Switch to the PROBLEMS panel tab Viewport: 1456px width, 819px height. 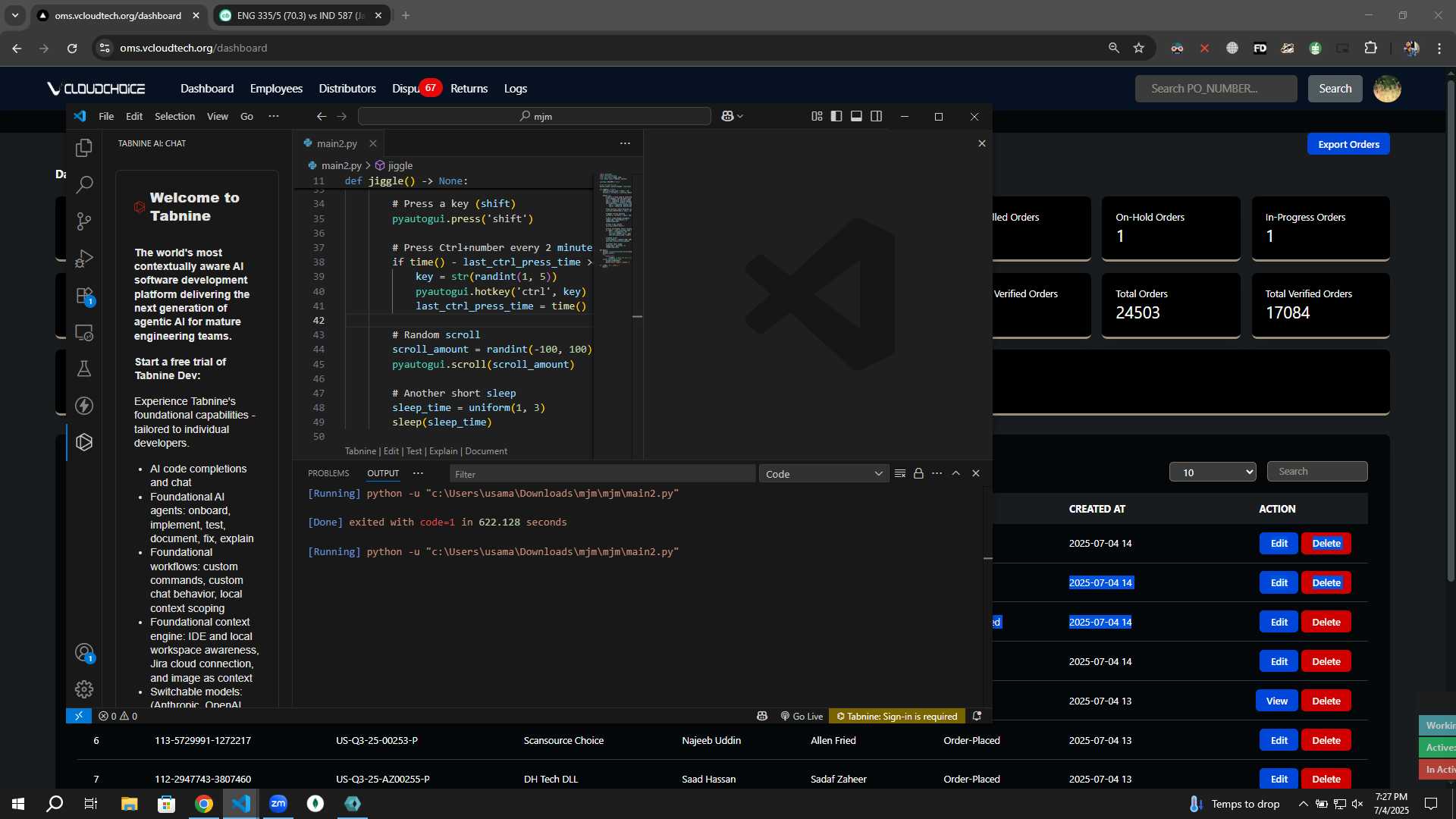coord(328,473)
